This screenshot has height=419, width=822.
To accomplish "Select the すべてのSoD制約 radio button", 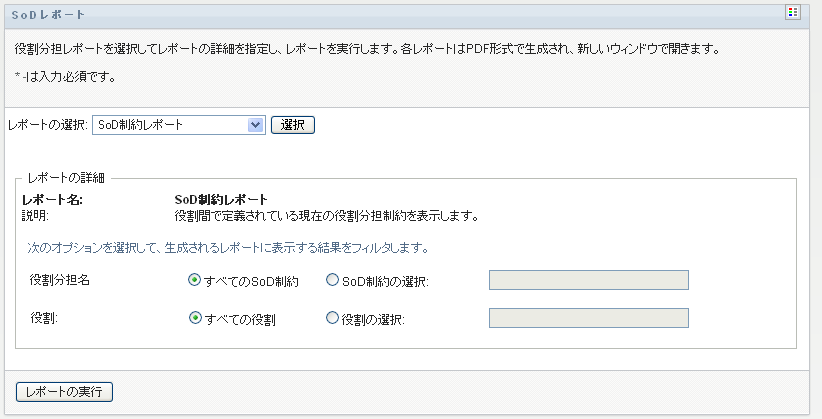I will pos(195,281).
